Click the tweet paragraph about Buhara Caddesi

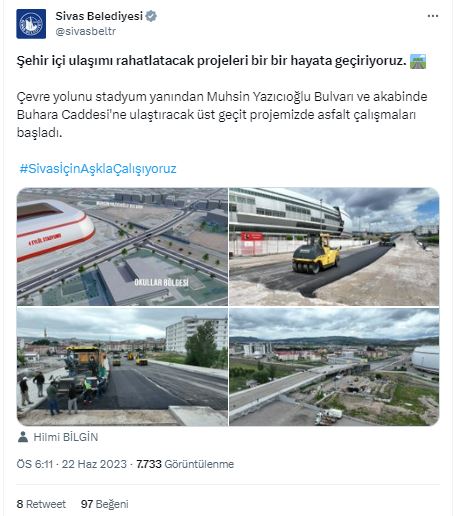(x=222, y=115)
